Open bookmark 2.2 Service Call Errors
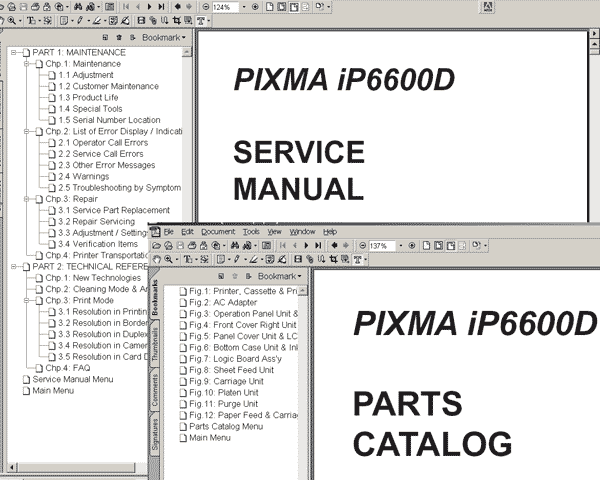The height and width of the screenshot is (480, 600). [101, 154]
